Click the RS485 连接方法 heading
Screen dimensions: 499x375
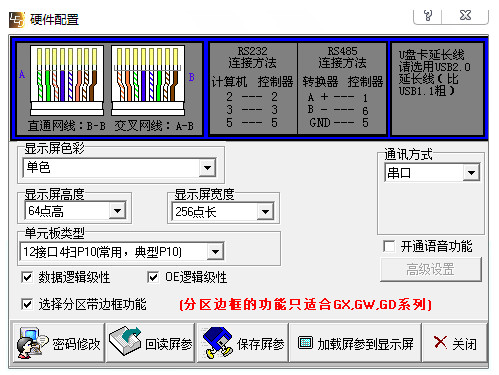tap(342, 57)
